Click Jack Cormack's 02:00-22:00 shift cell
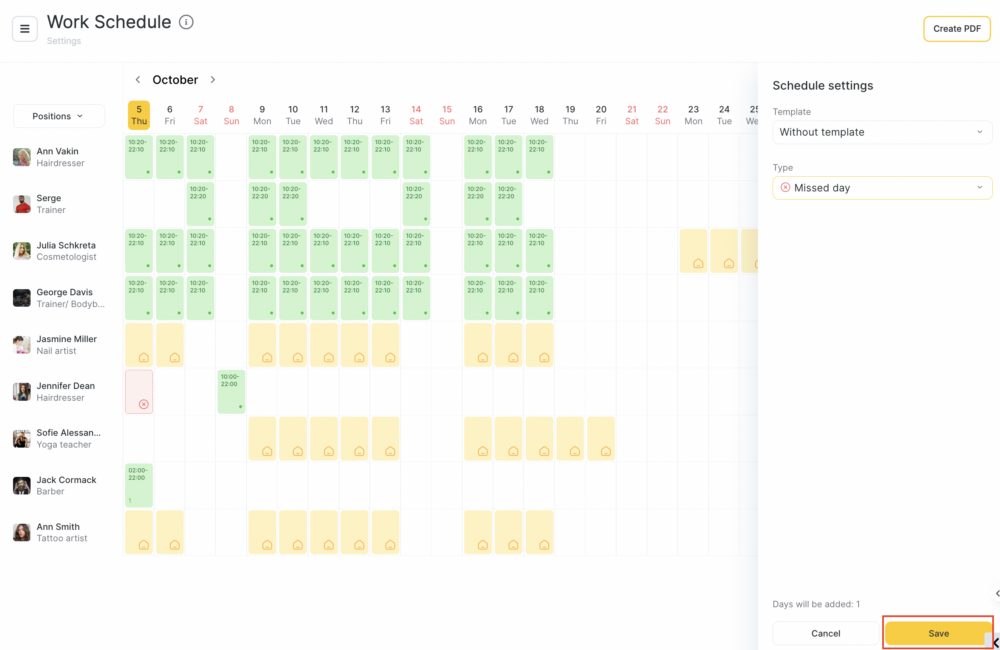The height and width of the screenshot is (650, 1000). (139, 485)
